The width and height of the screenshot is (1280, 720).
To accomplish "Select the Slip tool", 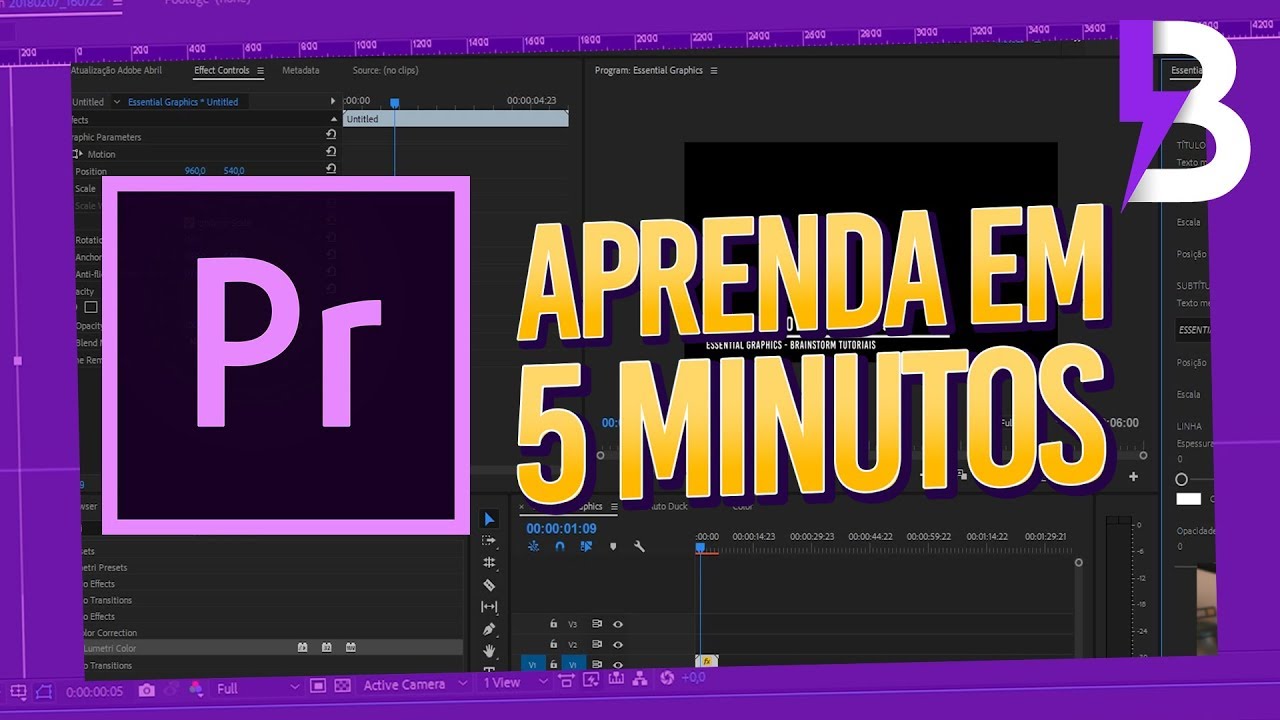I will (x=489, y=607).
